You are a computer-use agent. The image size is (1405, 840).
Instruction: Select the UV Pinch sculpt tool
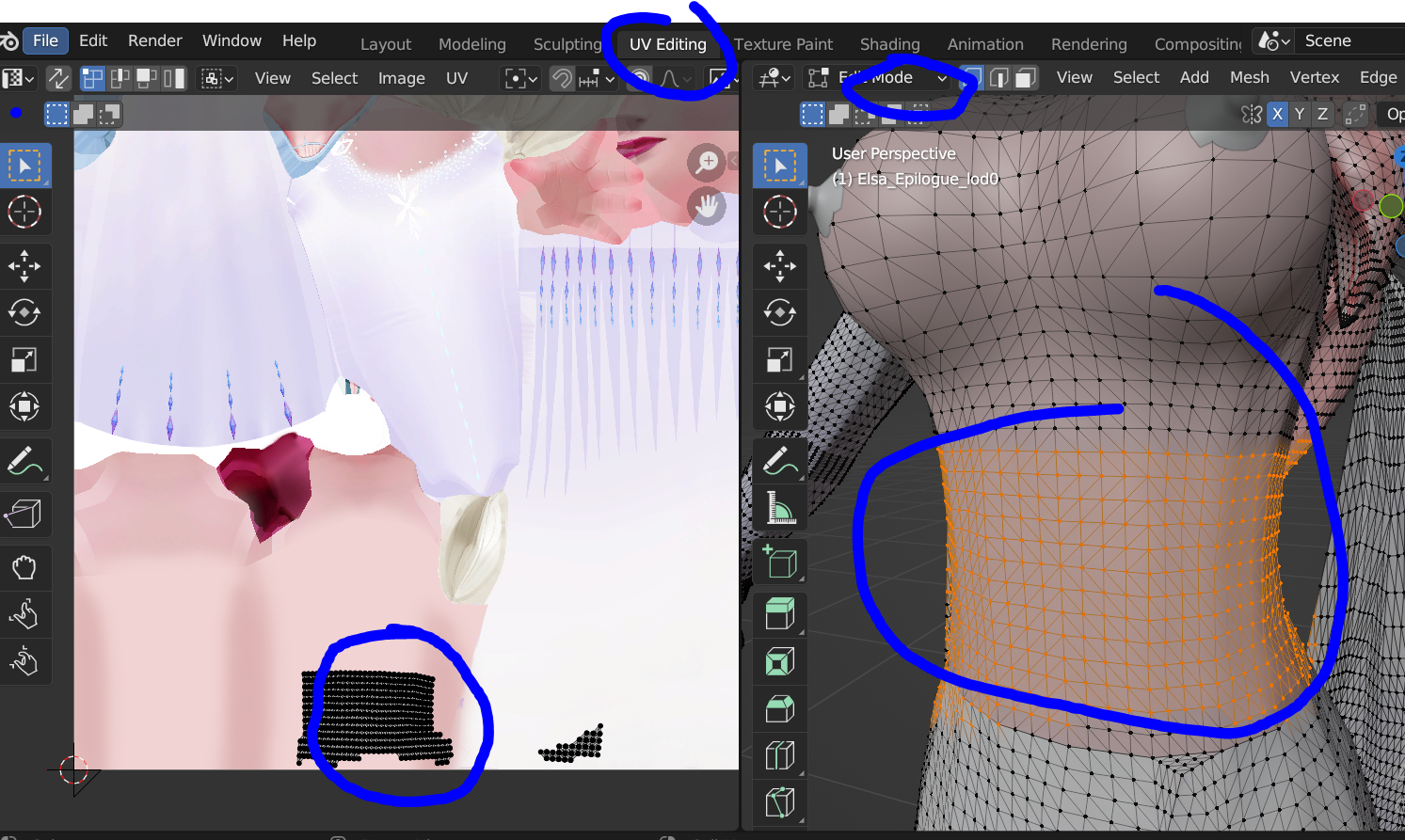pyautogui.click(x=24, y=661)
